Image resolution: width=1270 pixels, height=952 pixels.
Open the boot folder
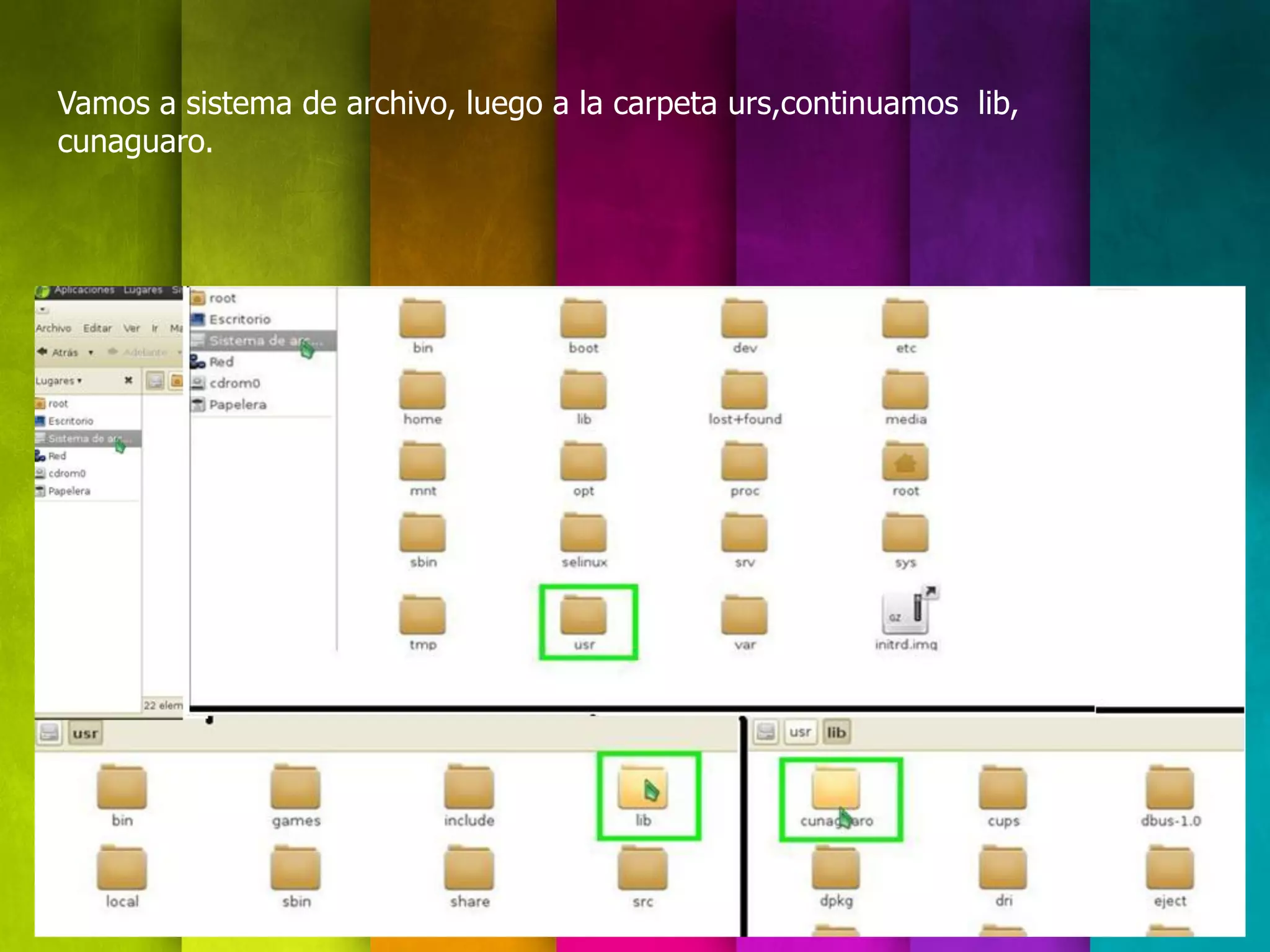click(584, 326)
